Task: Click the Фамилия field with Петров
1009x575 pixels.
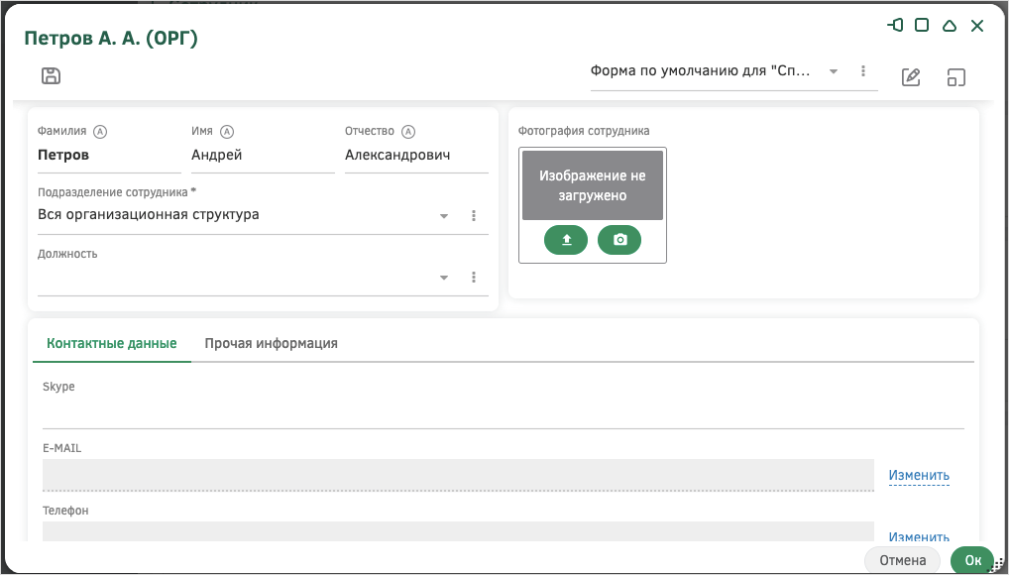Action: coord(109,156)
